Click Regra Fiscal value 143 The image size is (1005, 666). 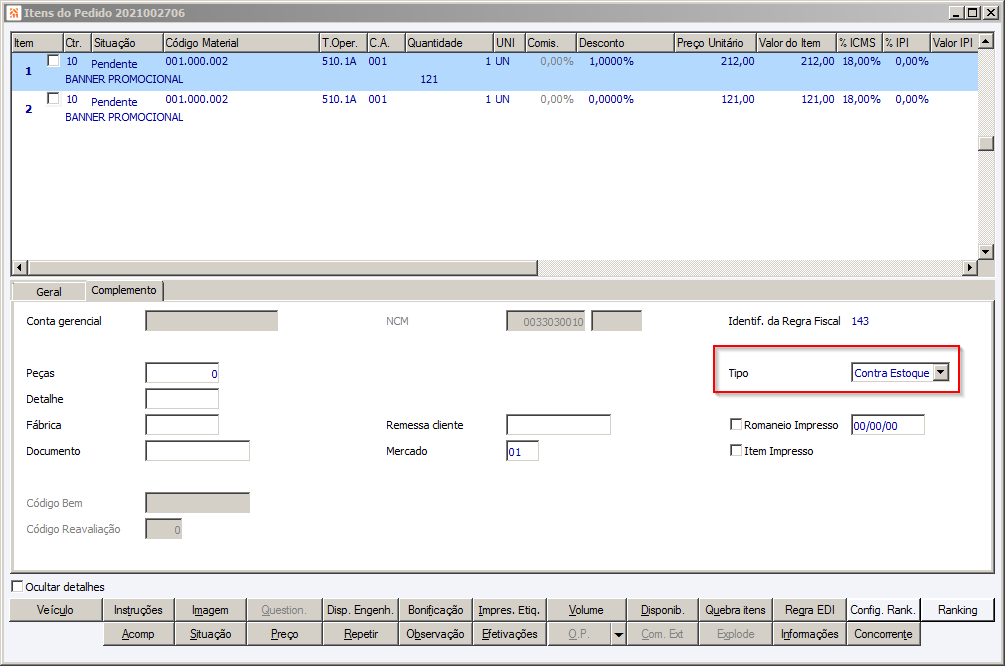coord(860,321)
